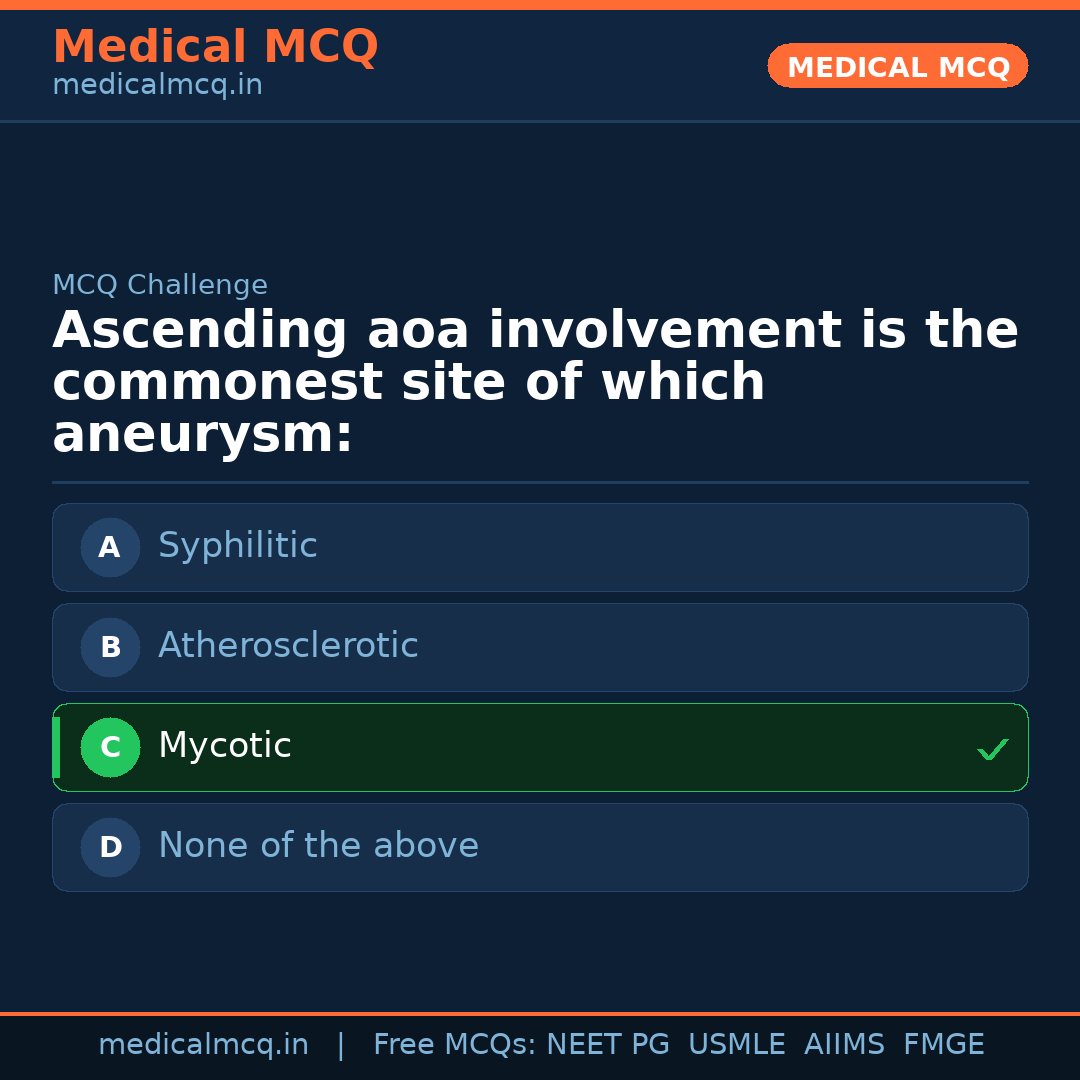Expand the MCQ Challenge section header

160,285
